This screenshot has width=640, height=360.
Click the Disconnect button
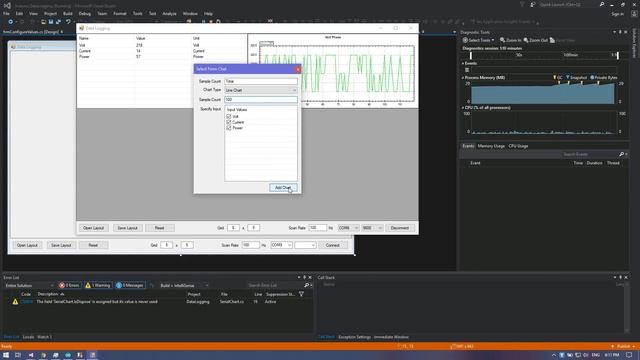click(x=400, y=228)
